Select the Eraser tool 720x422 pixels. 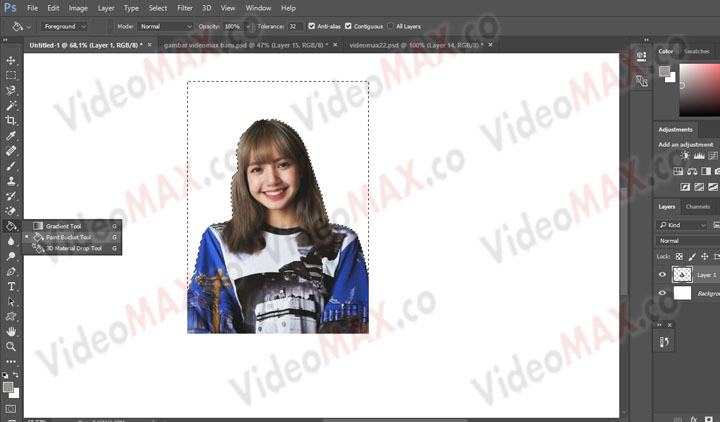click(11, 211)
